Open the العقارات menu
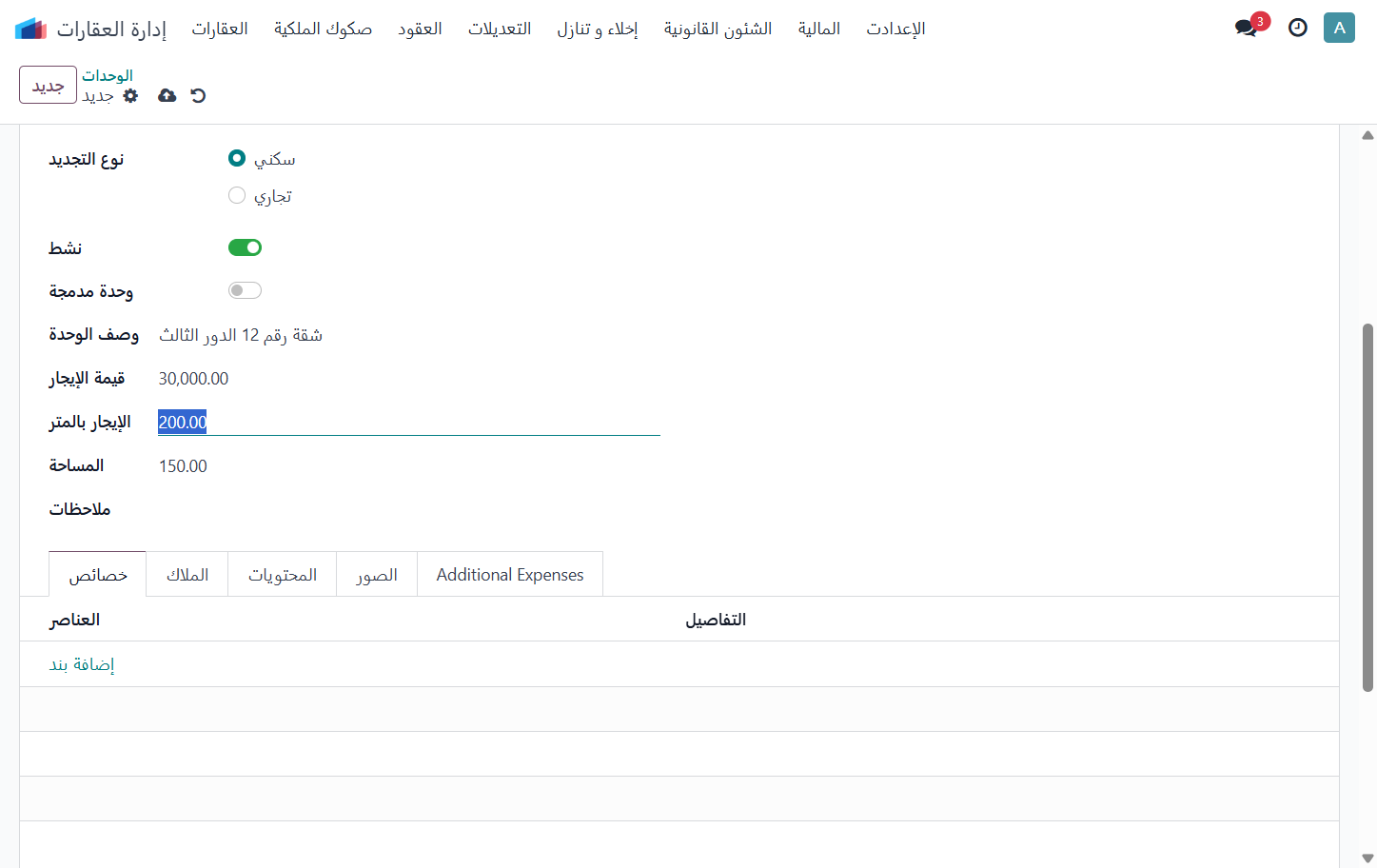This screenshot has width=1377, height=868. pyautogui.click(x=220, y=29)
